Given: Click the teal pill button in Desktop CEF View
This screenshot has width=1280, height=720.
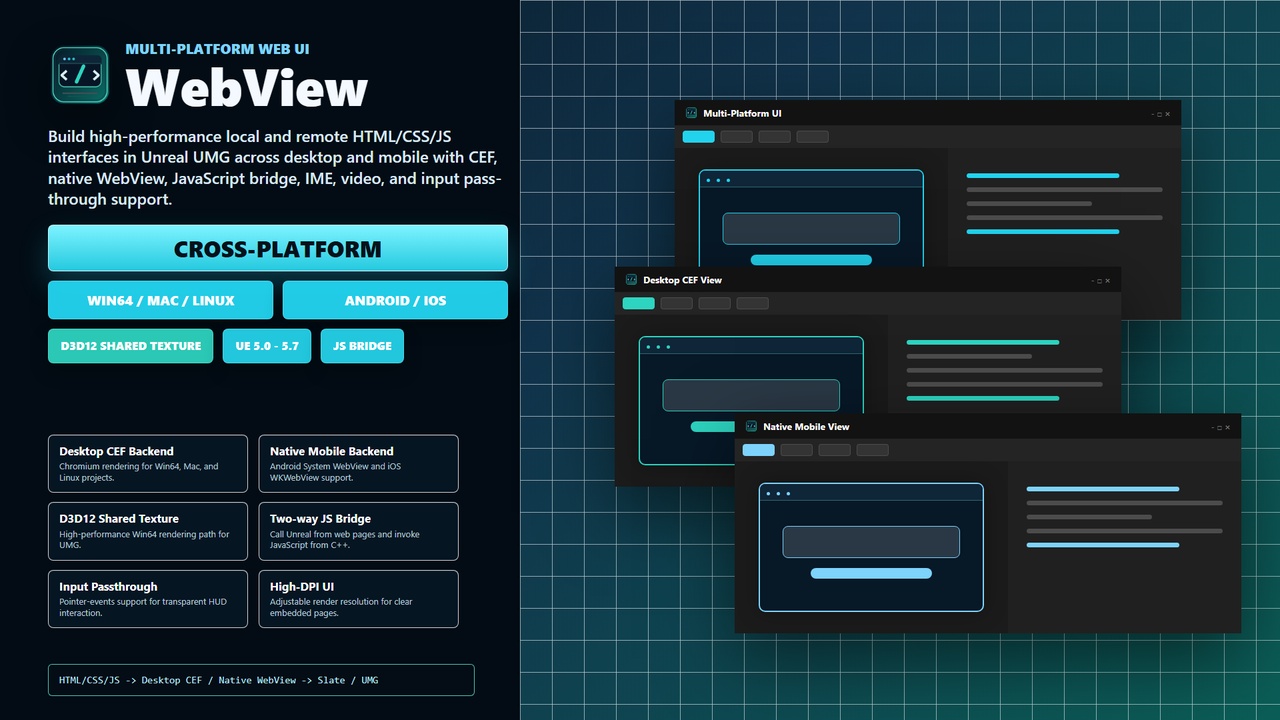Looking at the screenshot, I should [x=713, y=426].
